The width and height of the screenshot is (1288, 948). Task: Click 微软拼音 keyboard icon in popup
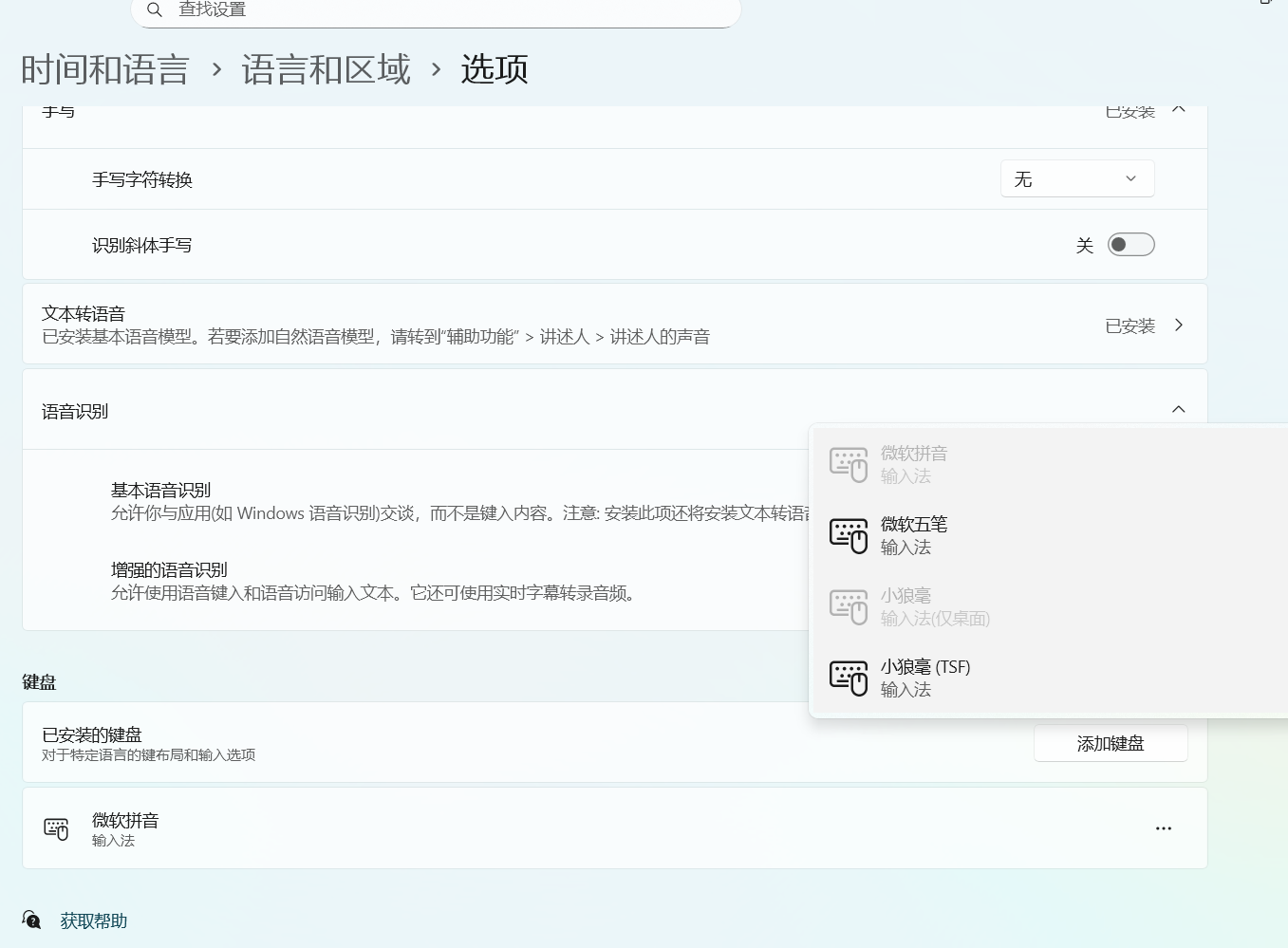pyautogui.click(x=849, y=465)
